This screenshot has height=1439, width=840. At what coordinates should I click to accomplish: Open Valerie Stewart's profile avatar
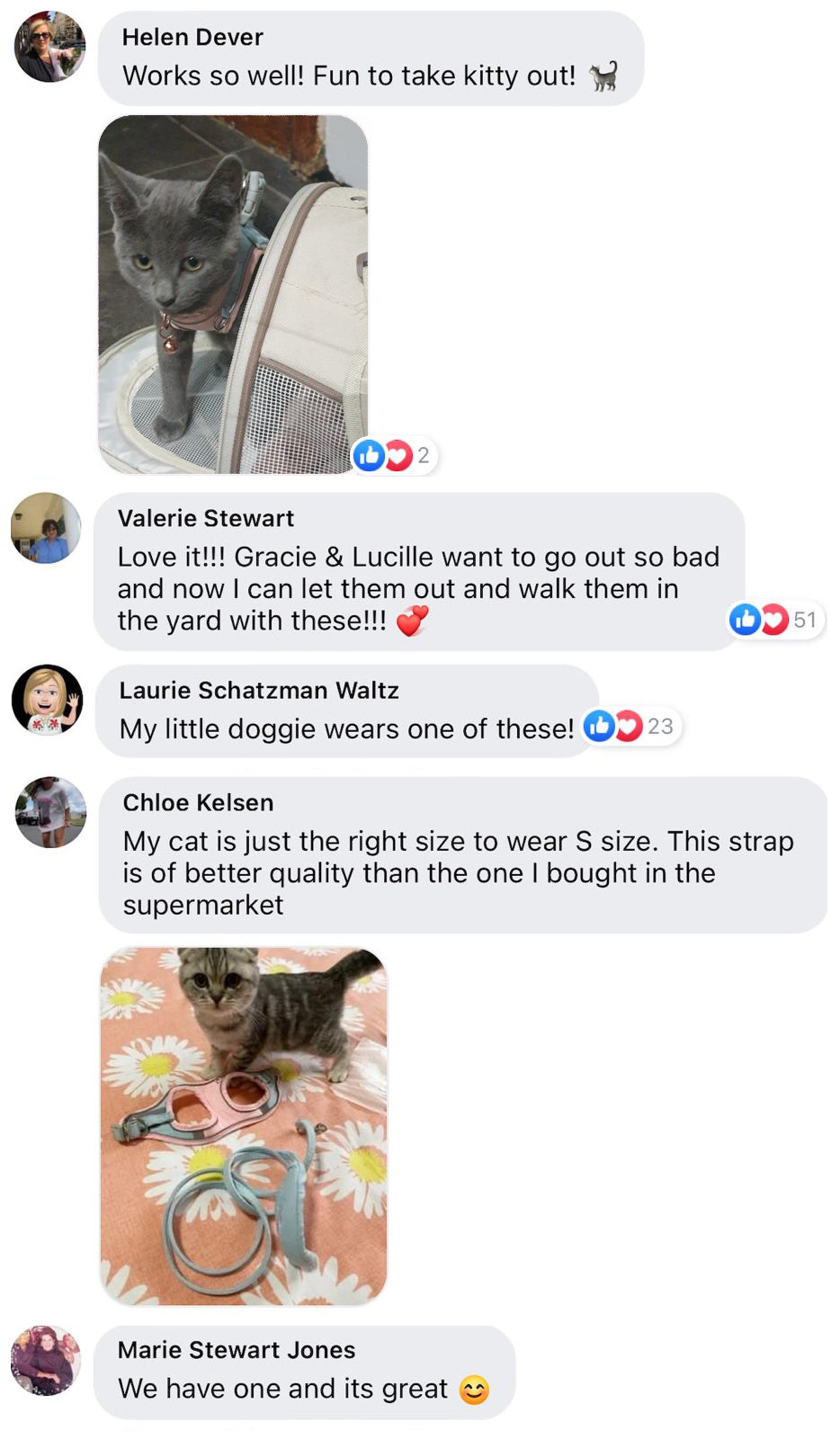pyautogui.click(x=46, y=528)
